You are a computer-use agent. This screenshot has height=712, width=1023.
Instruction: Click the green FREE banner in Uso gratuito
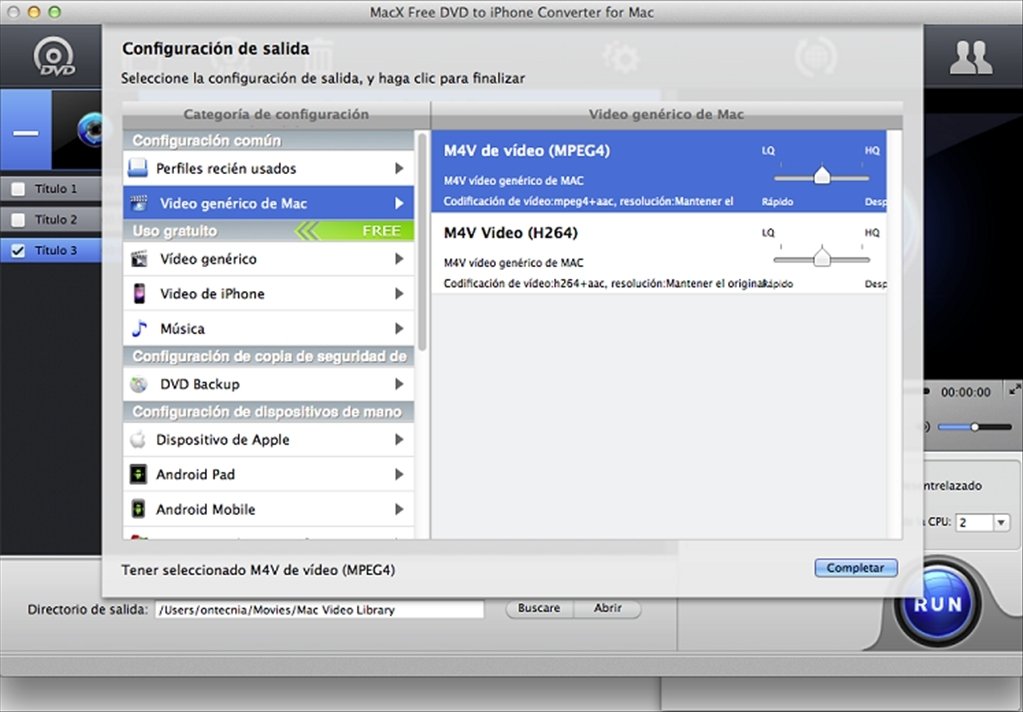pos(354,231)
